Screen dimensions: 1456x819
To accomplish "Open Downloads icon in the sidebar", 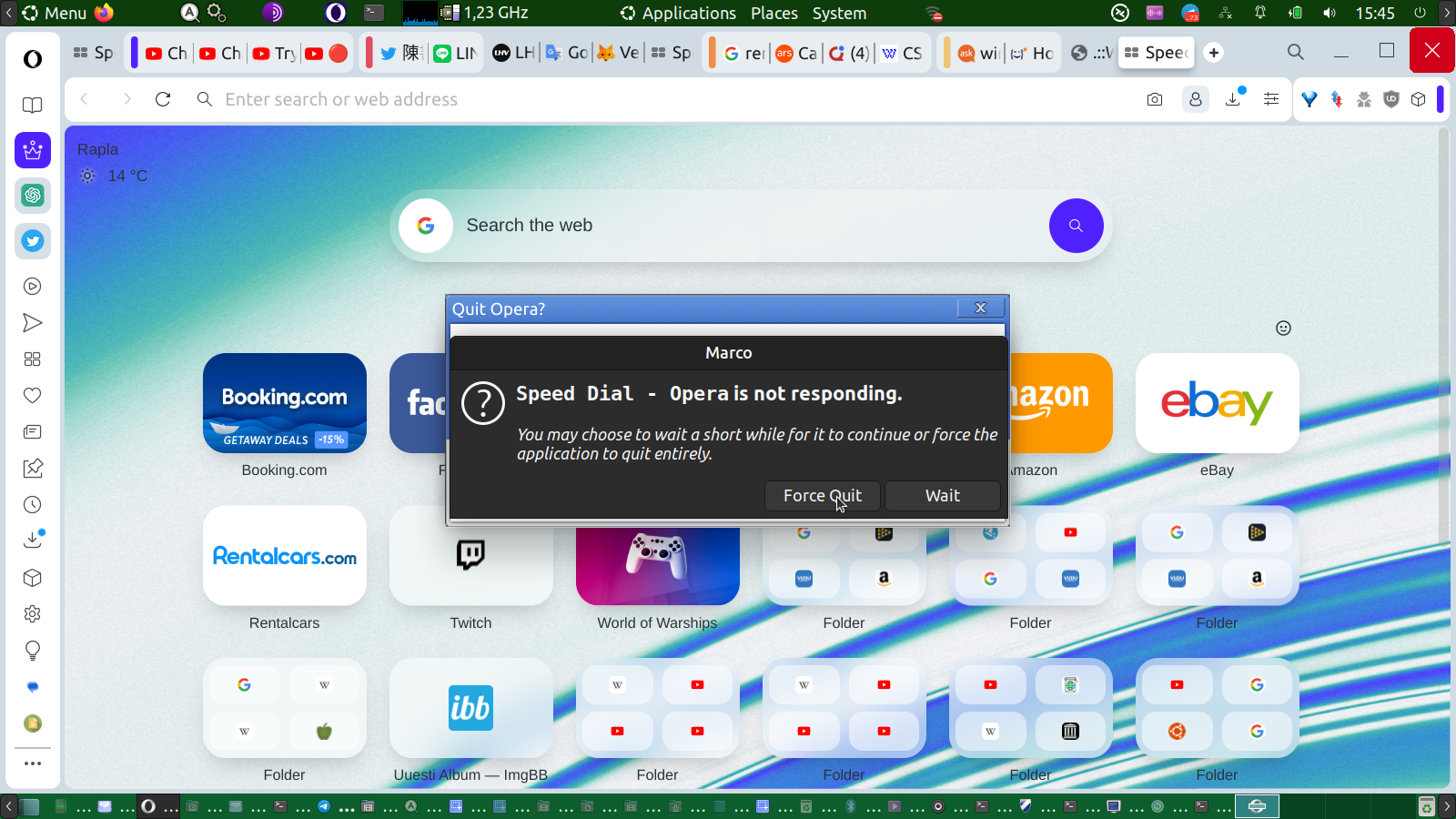I will coord(33,540).
